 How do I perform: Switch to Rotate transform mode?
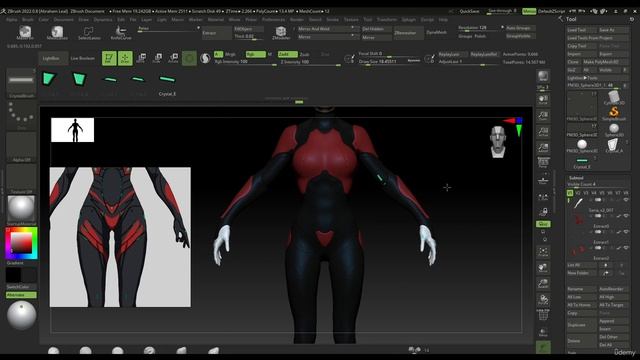(173, 58)
